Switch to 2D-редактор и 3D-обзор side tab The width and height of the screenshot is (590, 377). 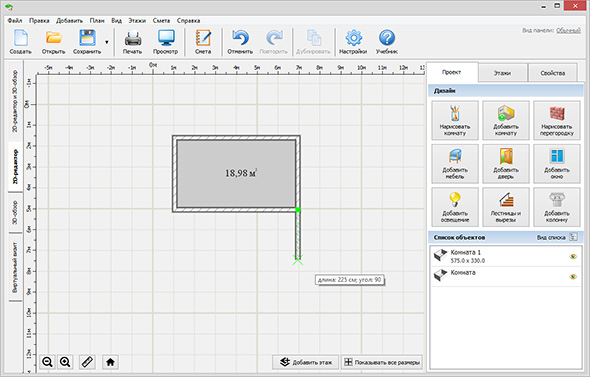[15, 101]
